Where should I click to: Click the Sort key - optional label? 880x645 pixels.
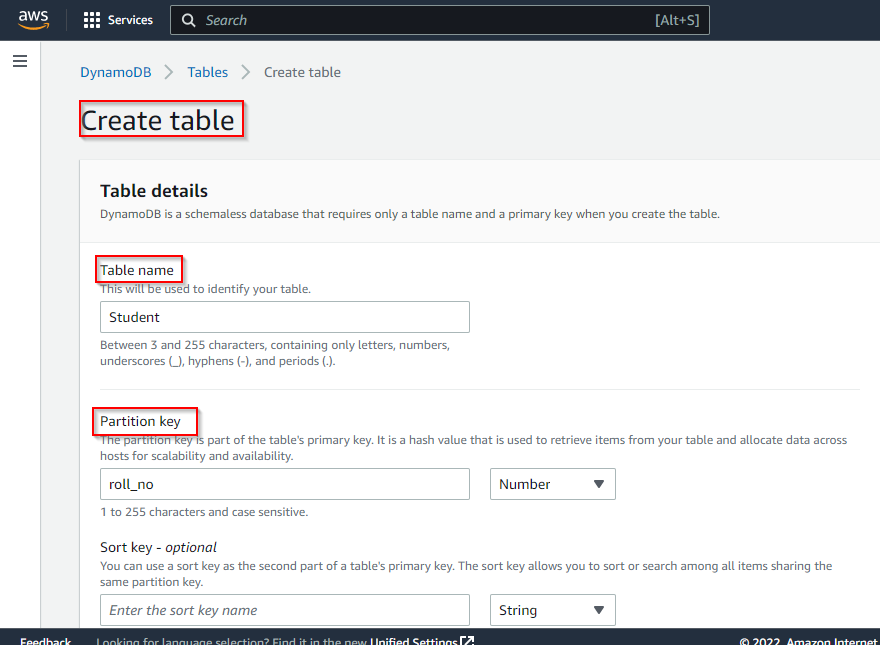pos(158,547)
